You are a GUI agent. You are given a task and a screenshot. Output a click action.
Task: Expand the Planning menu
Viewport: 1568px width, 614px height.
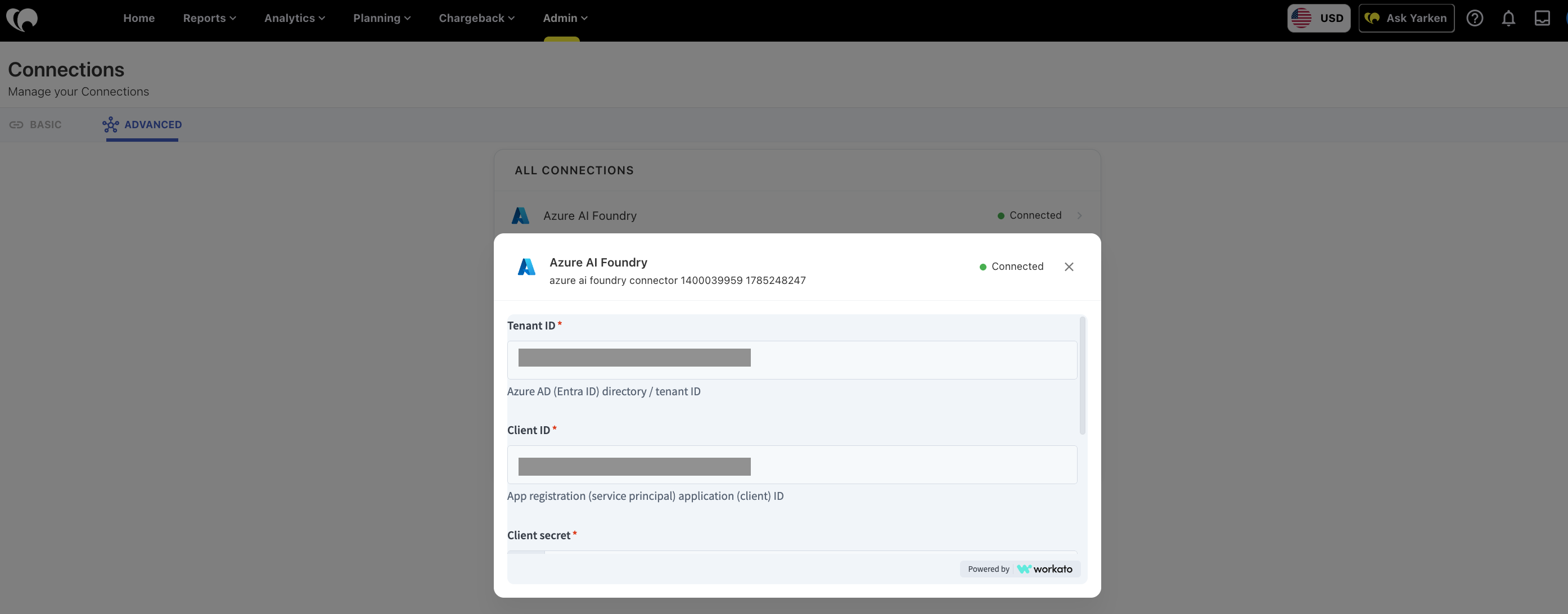[382, 18]
